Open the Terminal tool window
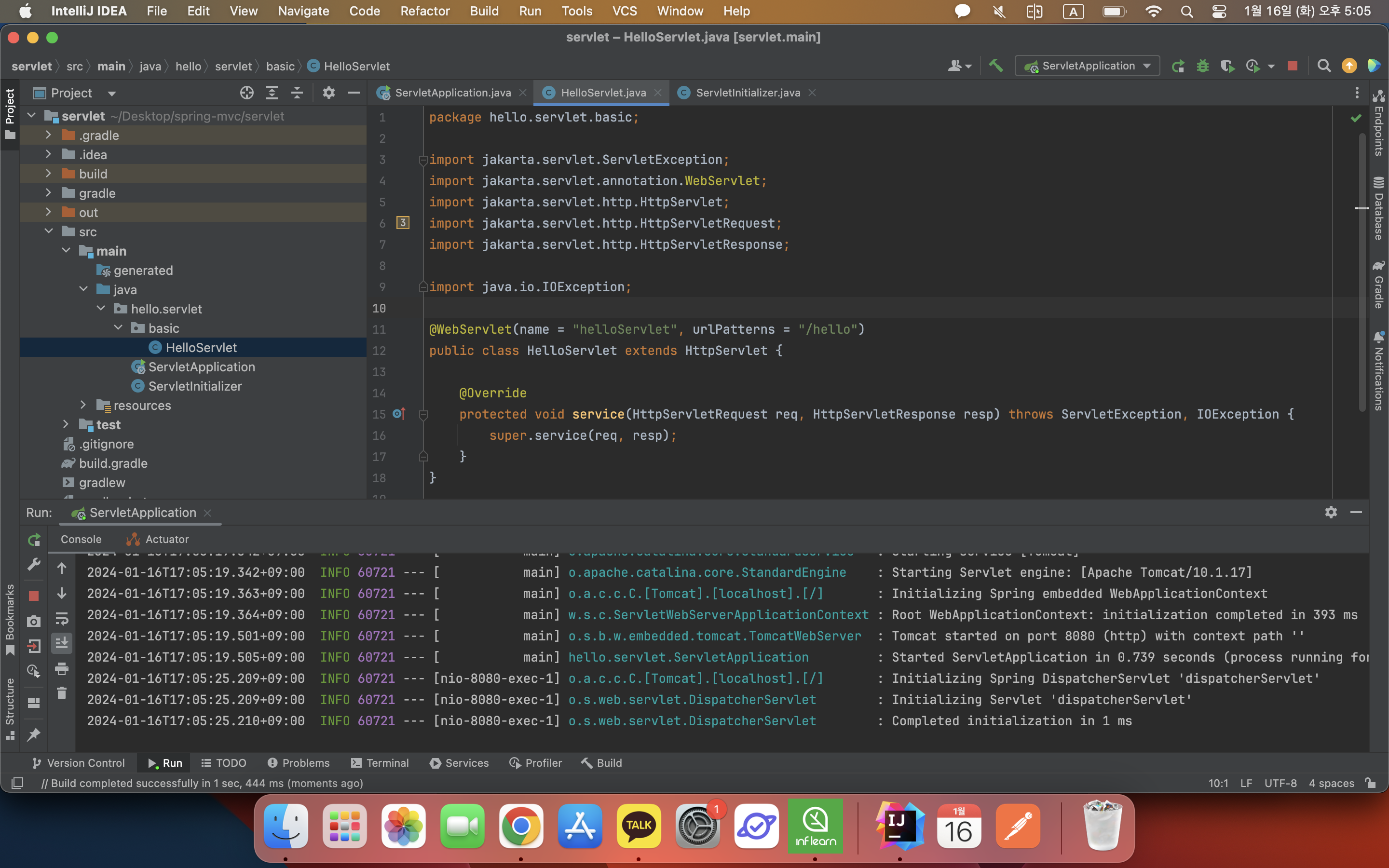1389x868 pixels. (x=380, y=763)
